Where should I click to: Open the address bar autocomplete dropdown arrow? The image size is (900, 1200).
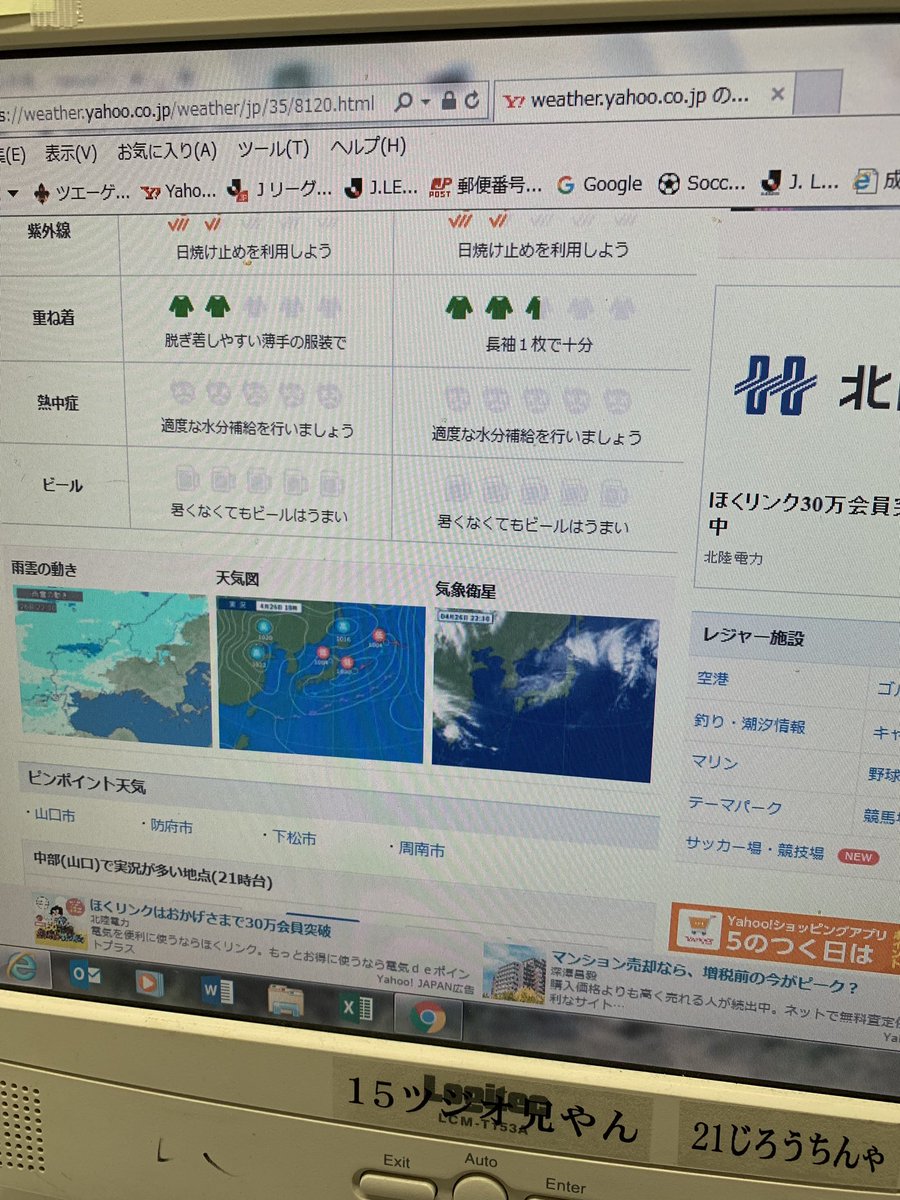426,102
